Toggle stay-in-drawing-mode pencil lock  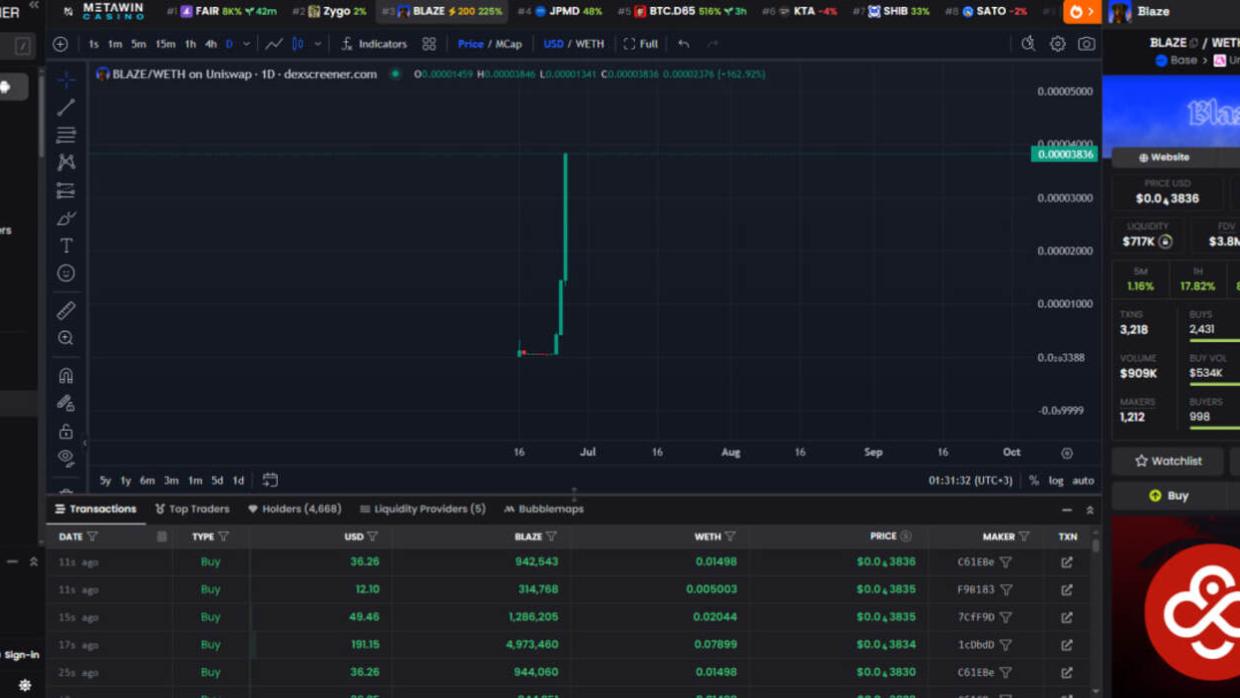point(66,403)
